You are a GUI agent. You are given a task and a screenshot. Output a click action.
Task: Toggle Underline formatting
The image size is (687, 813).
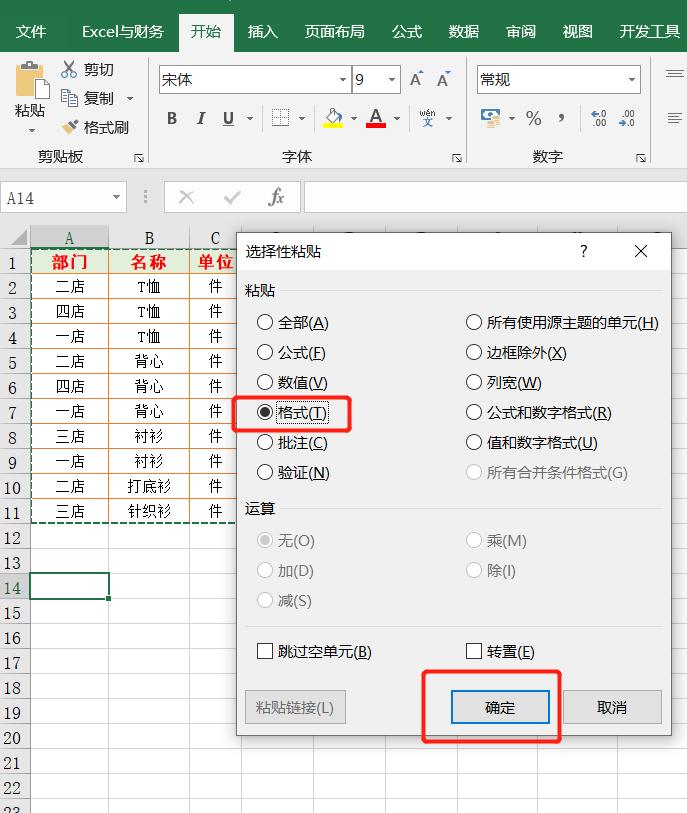228,119
